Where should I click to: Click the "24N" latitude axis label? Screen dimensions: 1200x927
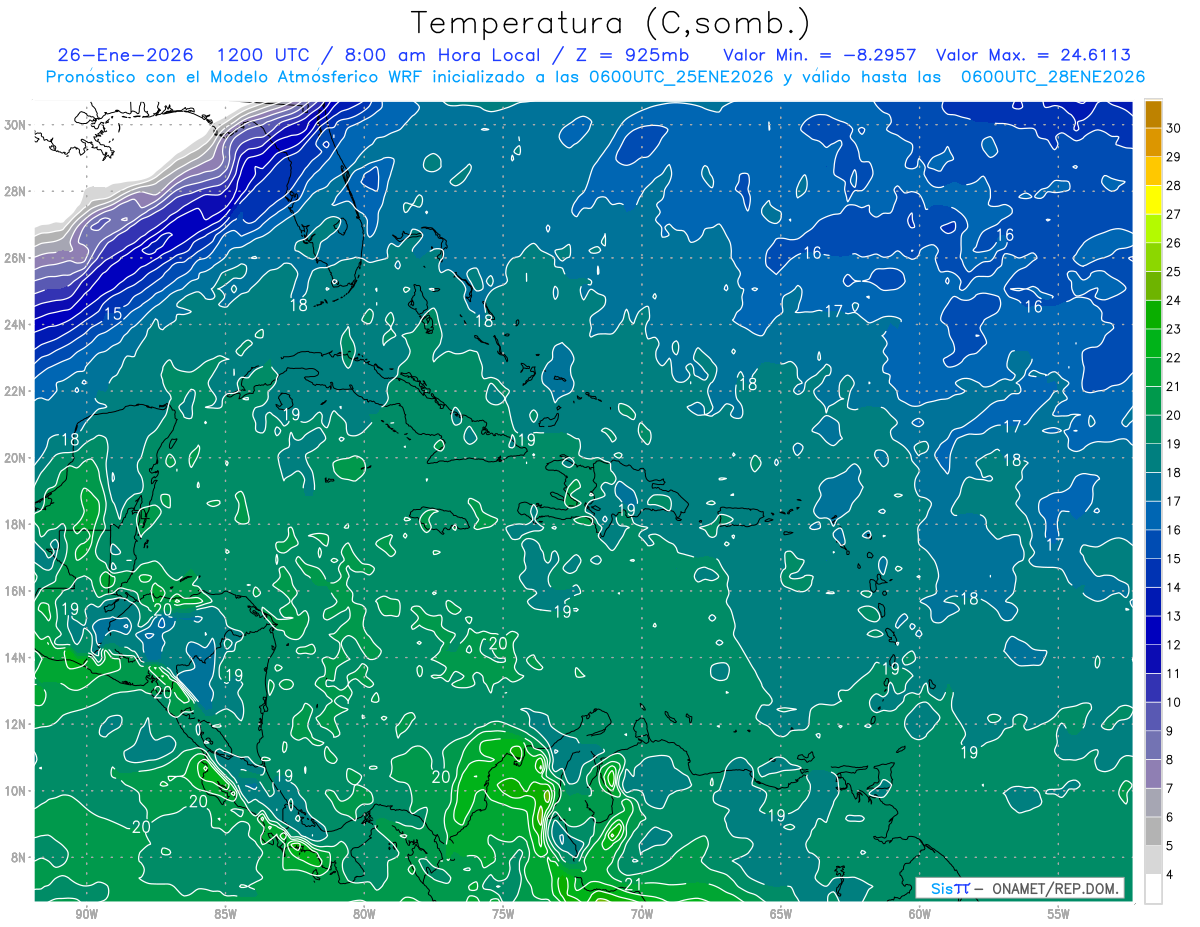pyautogui.click(x=16, y=325)
